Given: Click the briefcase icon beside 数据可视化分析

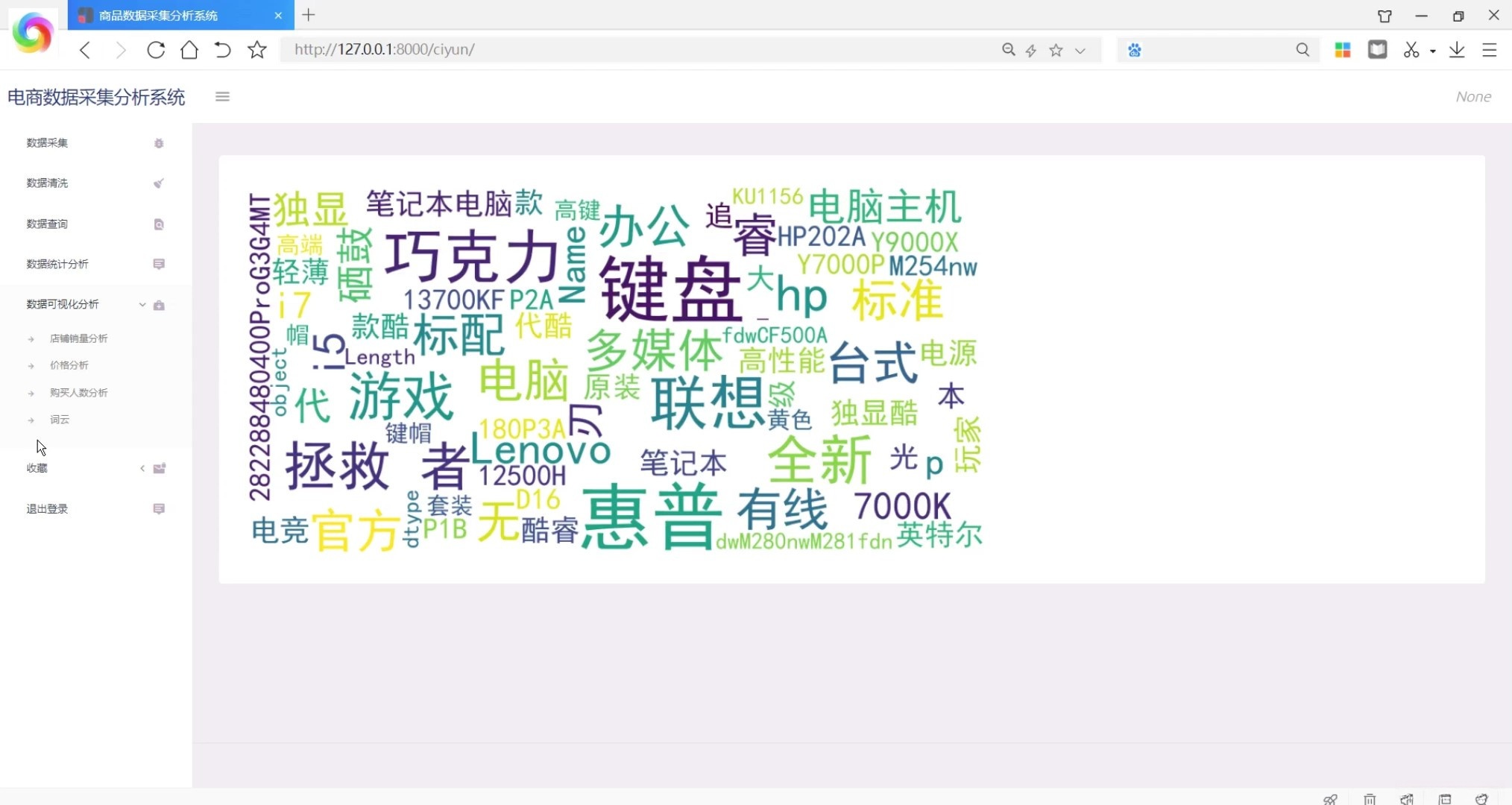Looking at the screenshot, I should (x=159, y=304).
